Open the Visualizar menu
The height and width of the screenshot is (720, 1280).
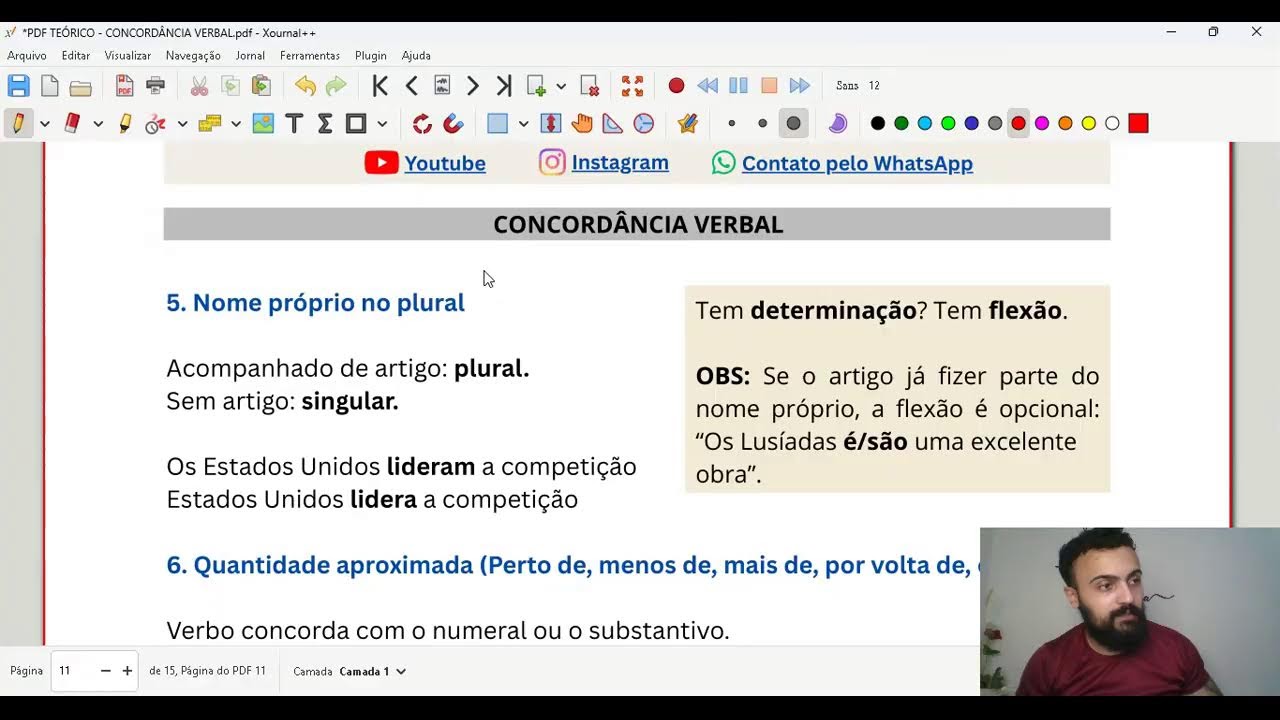click(x=128, y=56)
